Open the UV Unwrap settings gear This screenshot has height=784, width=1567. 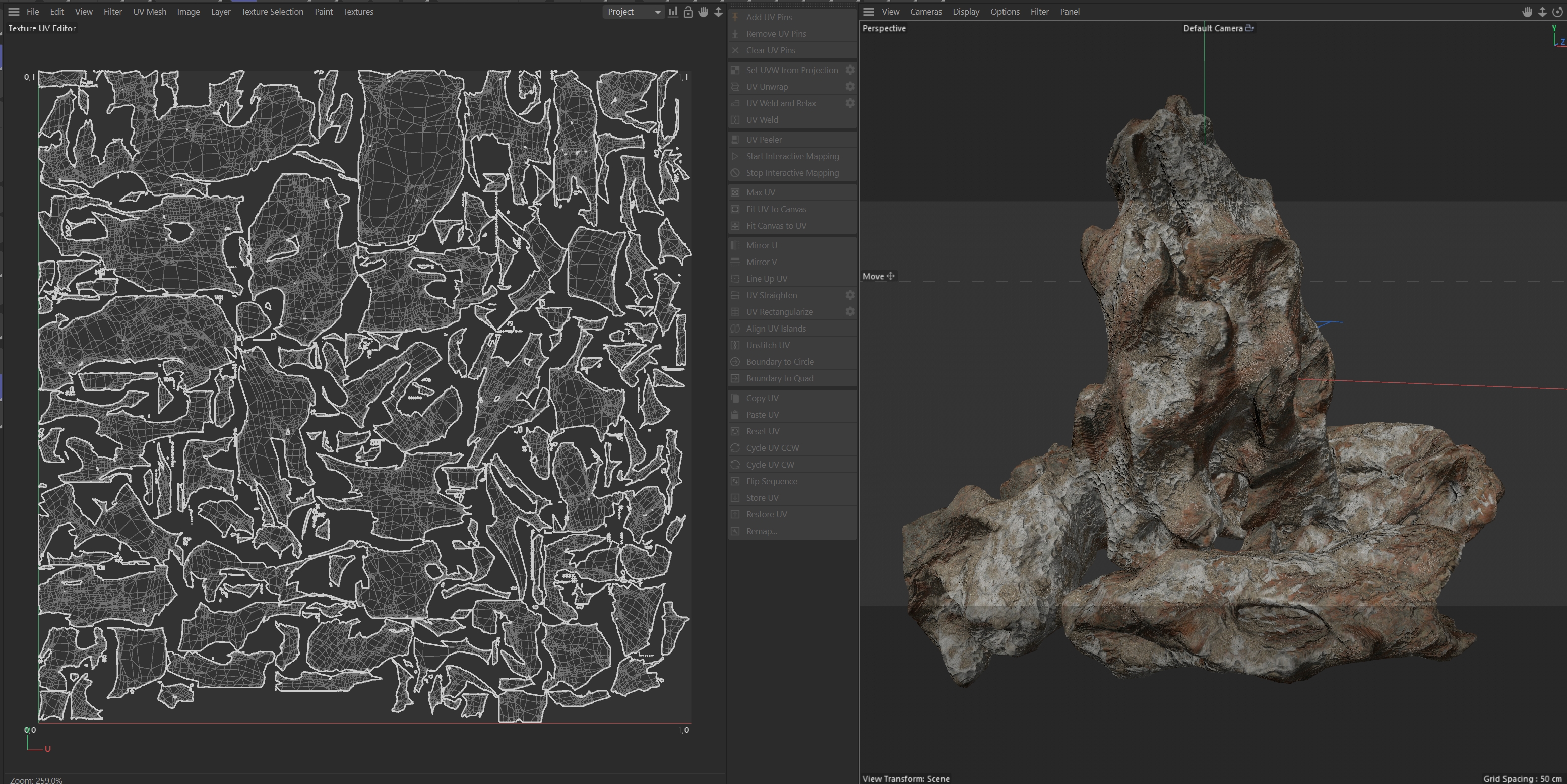850,86
